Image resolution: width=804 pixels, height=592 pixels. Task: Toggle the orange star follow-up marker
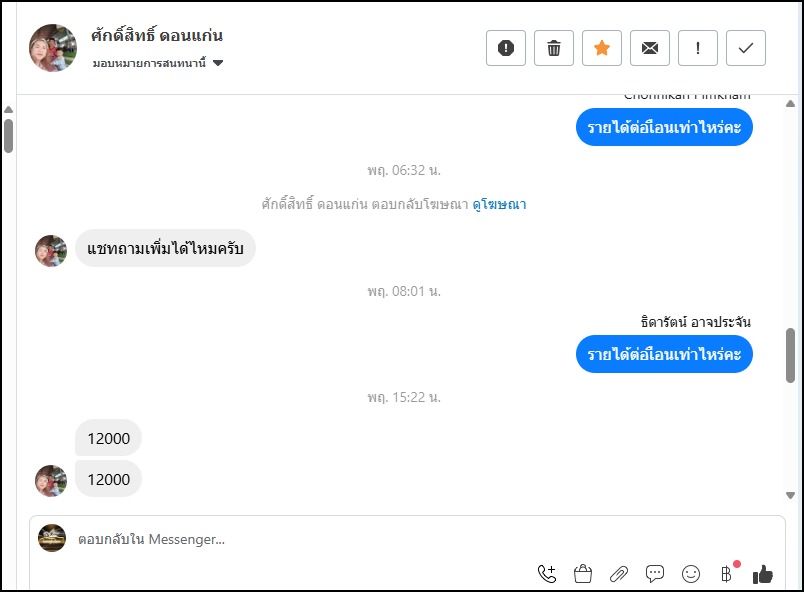point(602,48)
